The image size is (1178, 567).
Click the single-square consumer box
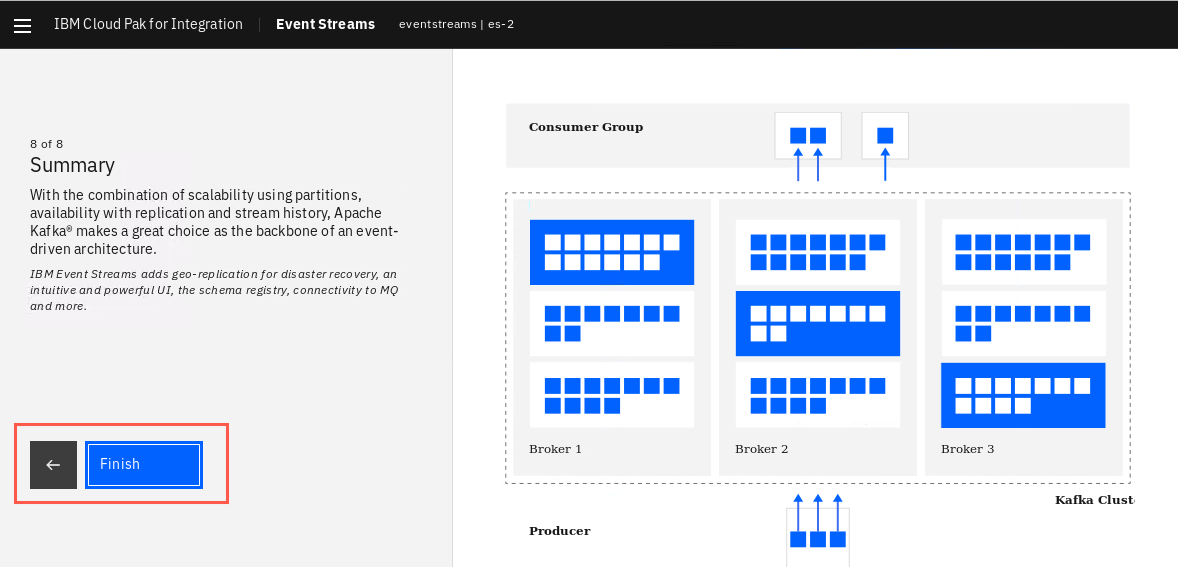(x=885, y=136)
